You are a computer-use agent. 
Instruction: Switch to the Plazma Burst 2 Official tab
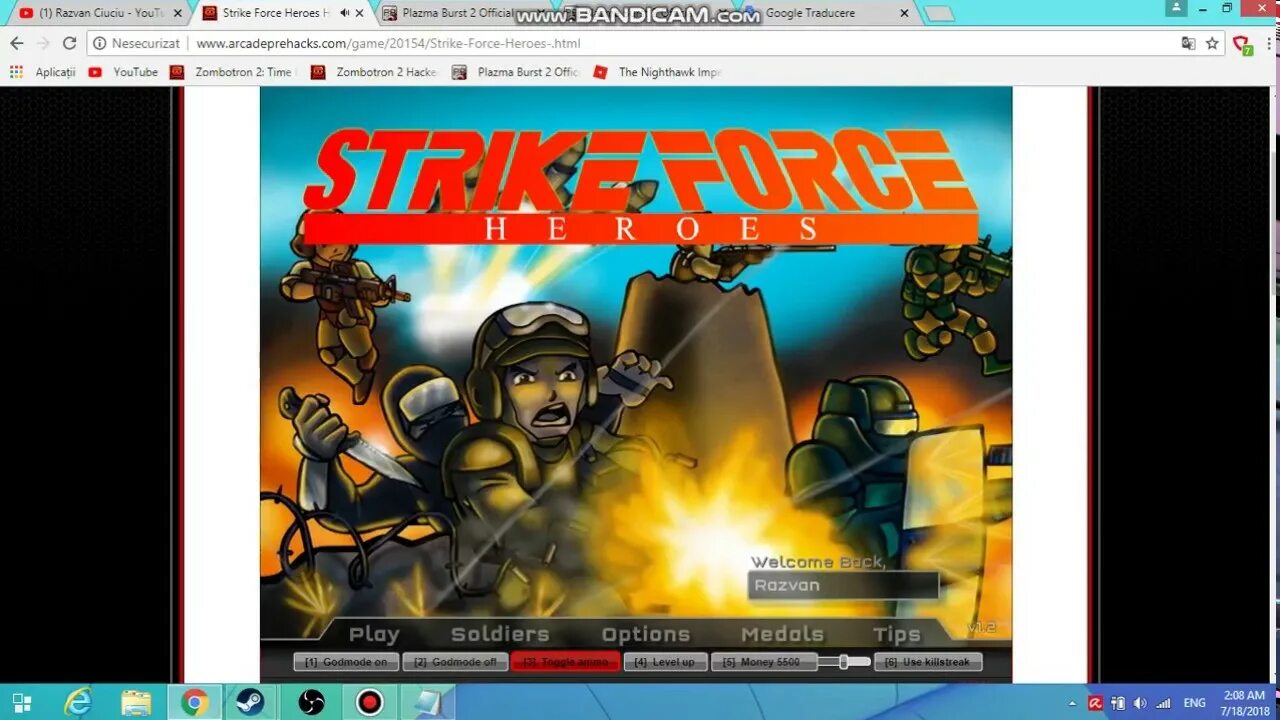coord(460,13)
